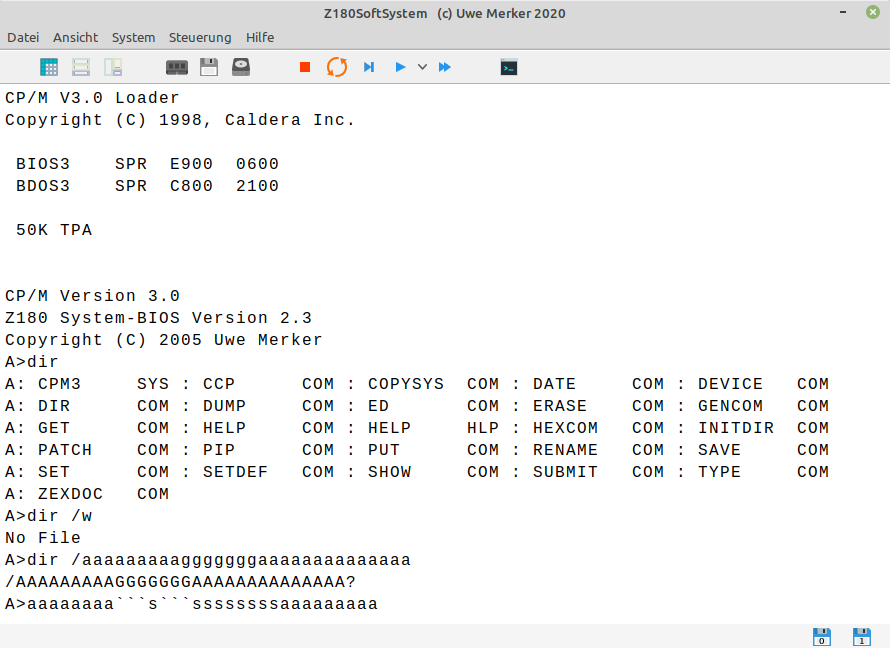Click the SETDEF file name
This screenshot has width=890, height=648.
point(235,472)
